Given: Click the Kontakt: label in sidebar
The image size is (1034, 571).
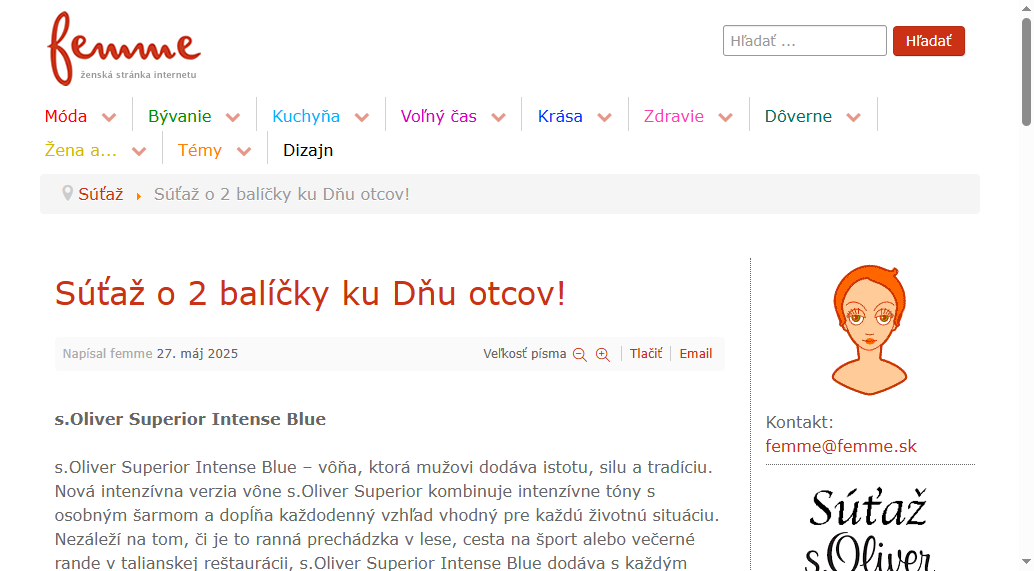Looking at the screenshot, I should pos(799,422).
